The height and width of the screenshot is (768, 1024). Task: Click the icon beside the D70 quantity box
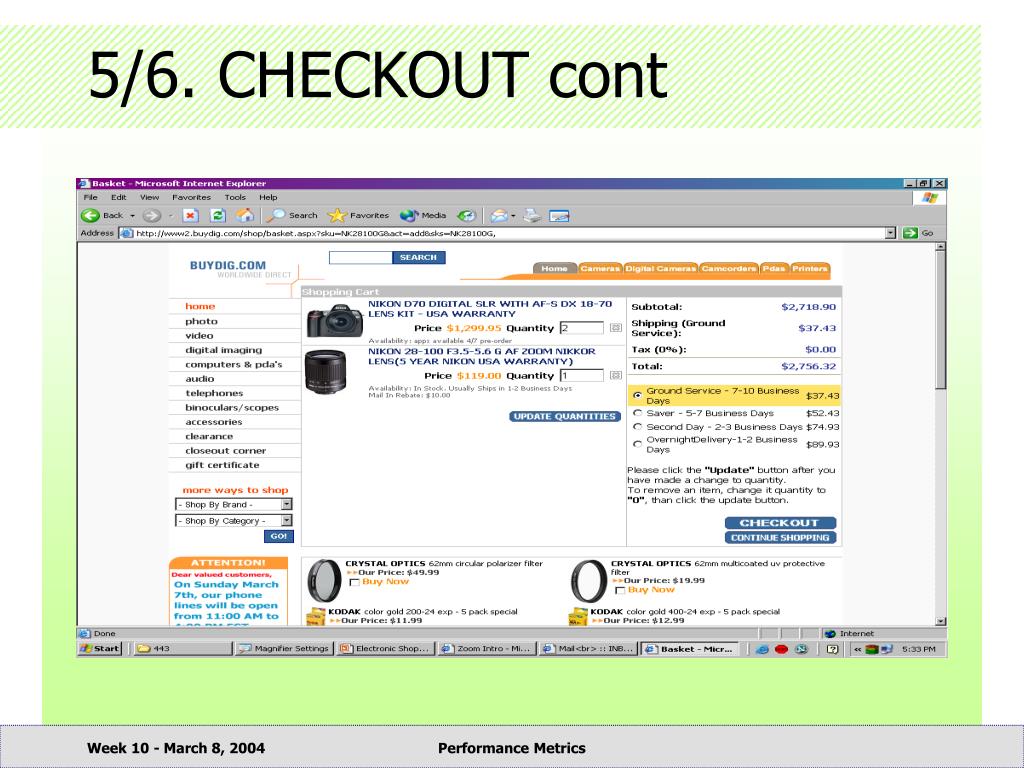[x=615, y=328]
